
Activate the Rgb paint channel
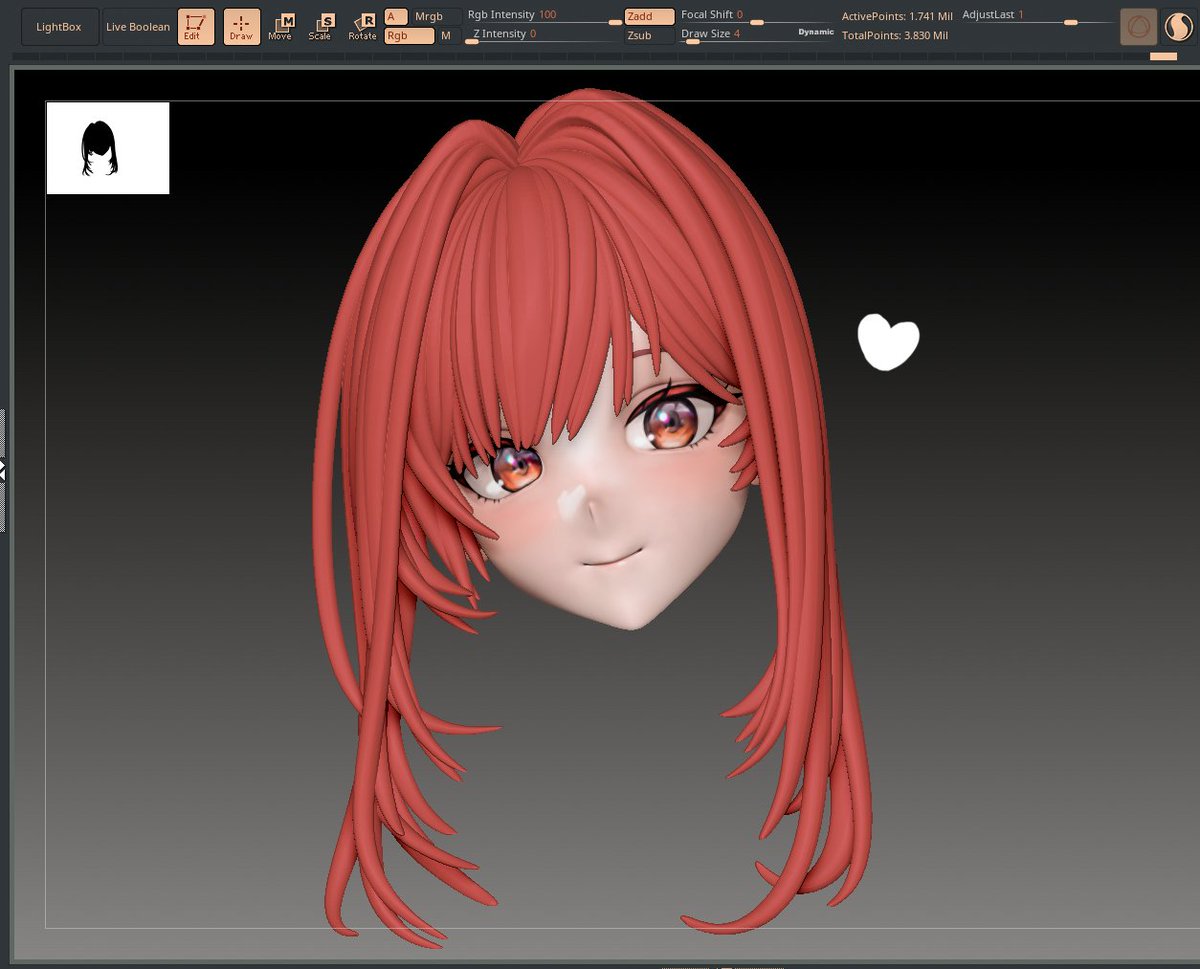pos(410,33)
